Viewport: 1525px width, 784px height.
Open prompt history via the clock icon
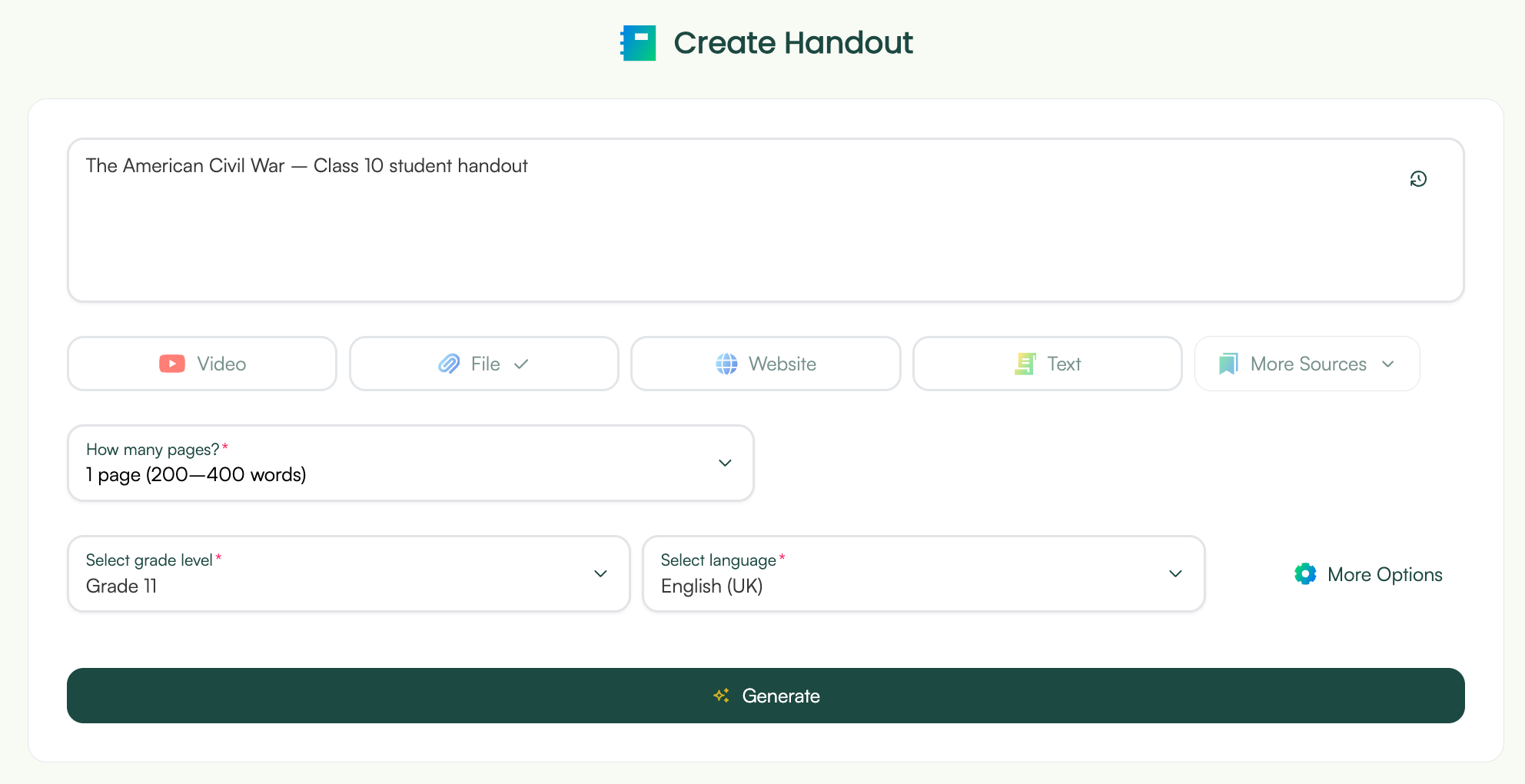click(1418, 178)
